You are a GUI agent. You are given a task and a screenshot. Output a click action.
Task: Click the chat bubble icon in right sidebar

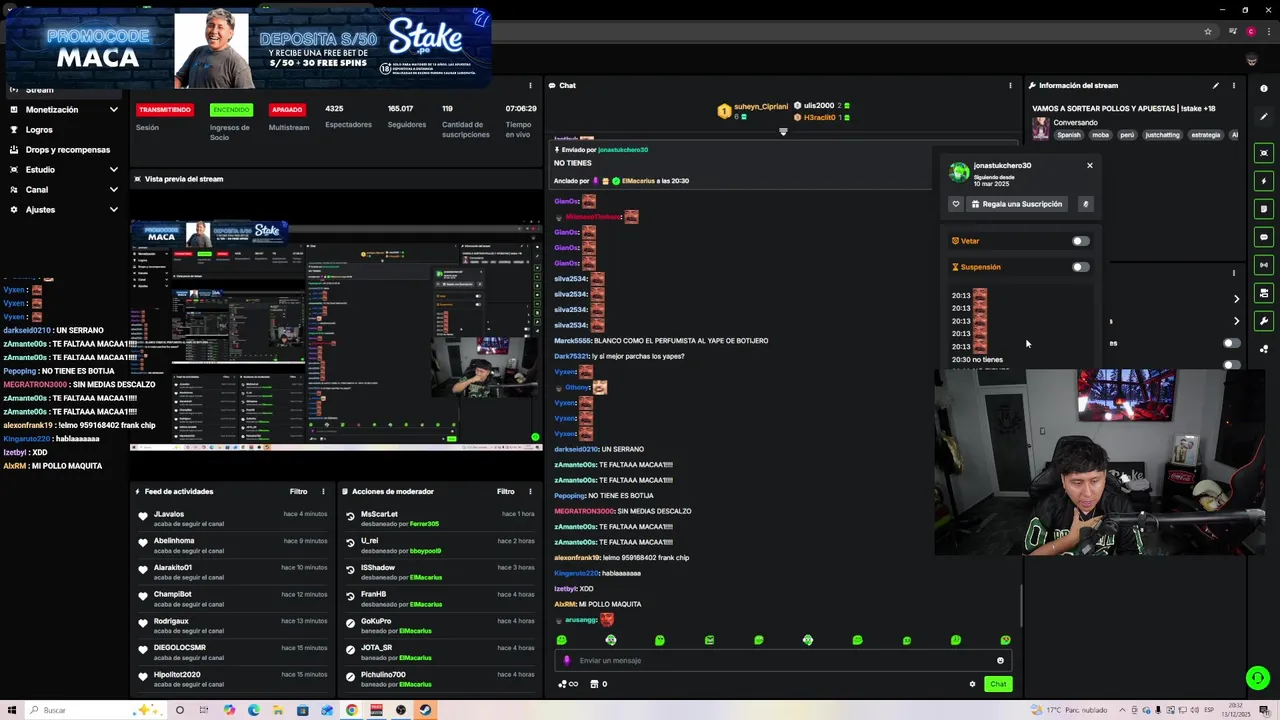(x=1264, y=237)
